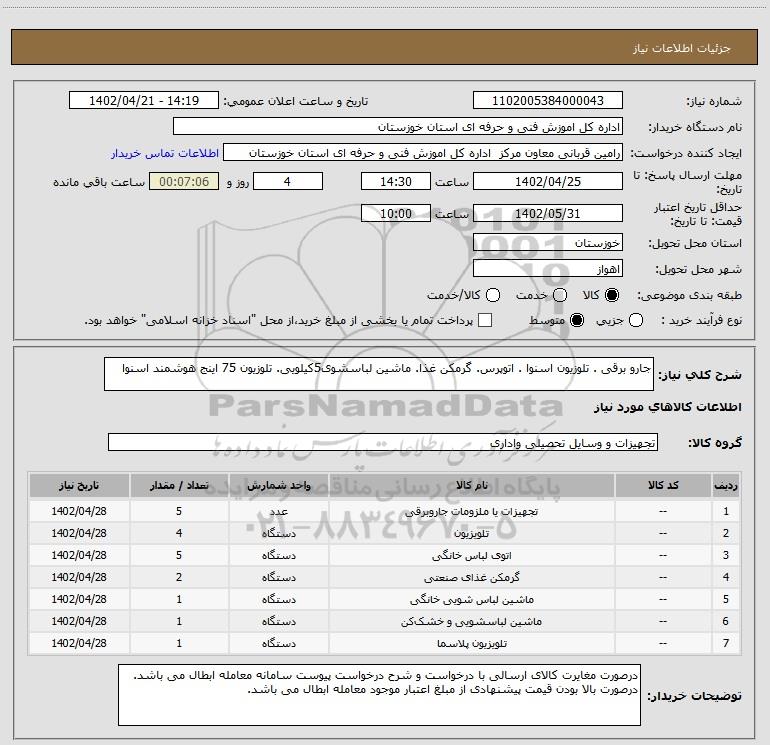Select item تجهیزات یا ملزومات جاروبرقی

[x=471, y=512]
